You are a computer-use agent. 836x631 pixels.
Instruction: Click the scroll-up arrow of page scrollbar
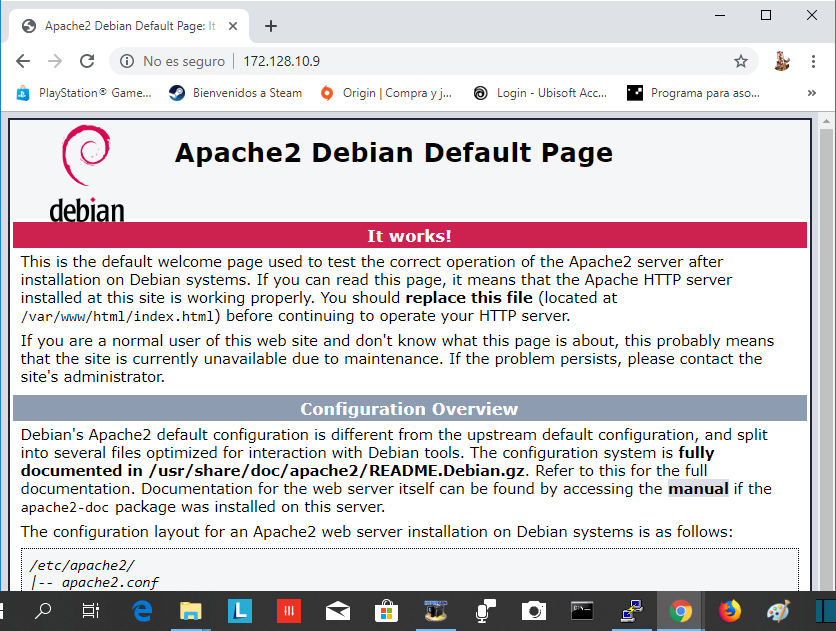coord(826,123)
